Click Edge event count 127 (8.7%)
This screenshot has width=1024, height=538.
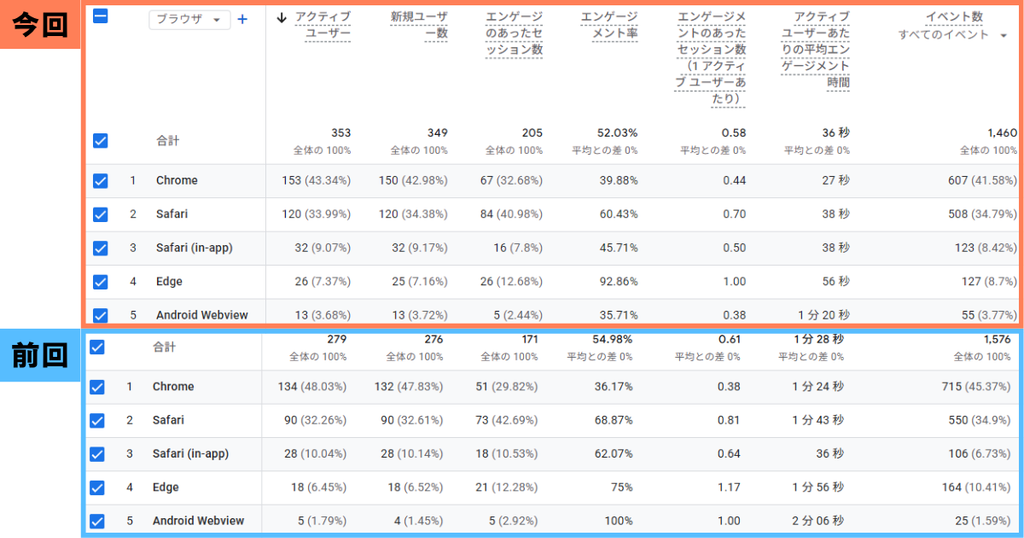tap(987, 282)
